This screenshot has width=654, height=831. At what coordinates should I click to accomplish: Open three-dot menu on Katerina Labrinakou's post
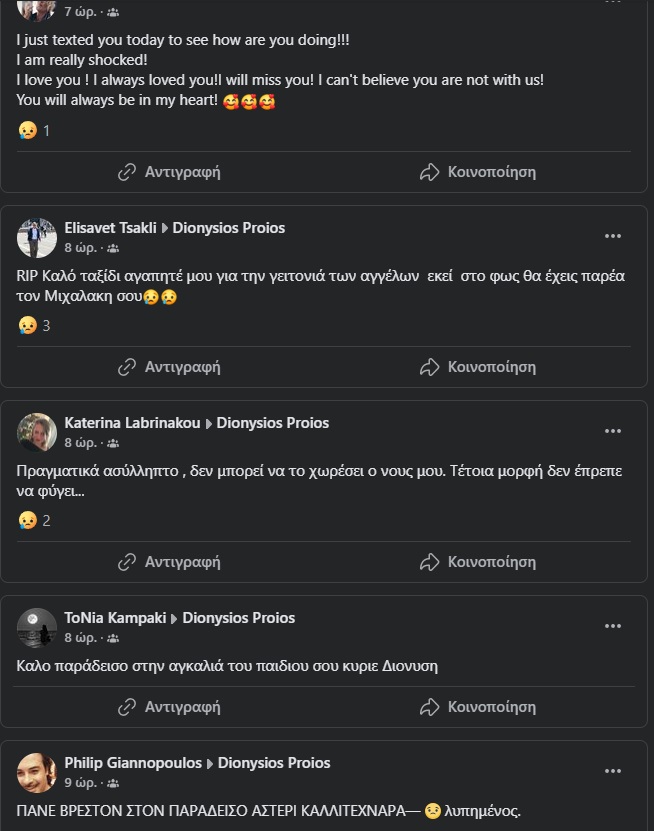[x=613, y=432]
